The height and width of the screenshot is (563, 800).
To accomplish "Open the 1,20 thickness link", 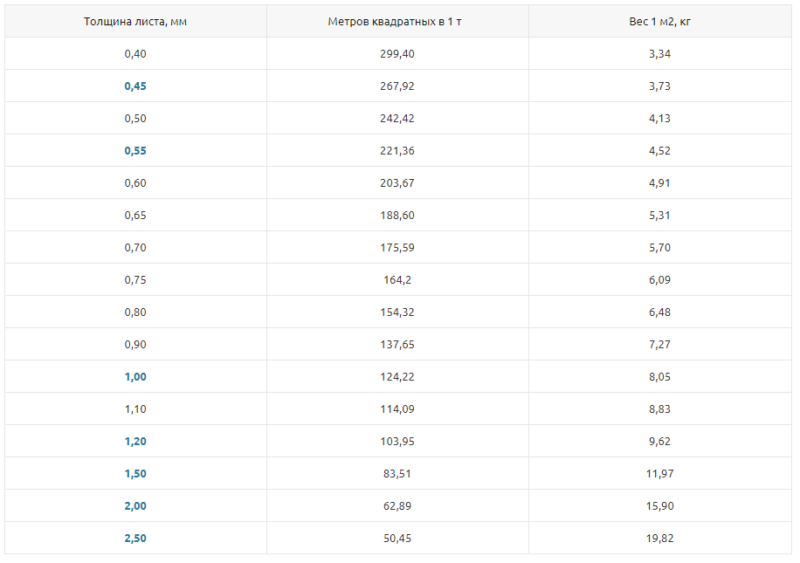I will [x=135, y=442].
